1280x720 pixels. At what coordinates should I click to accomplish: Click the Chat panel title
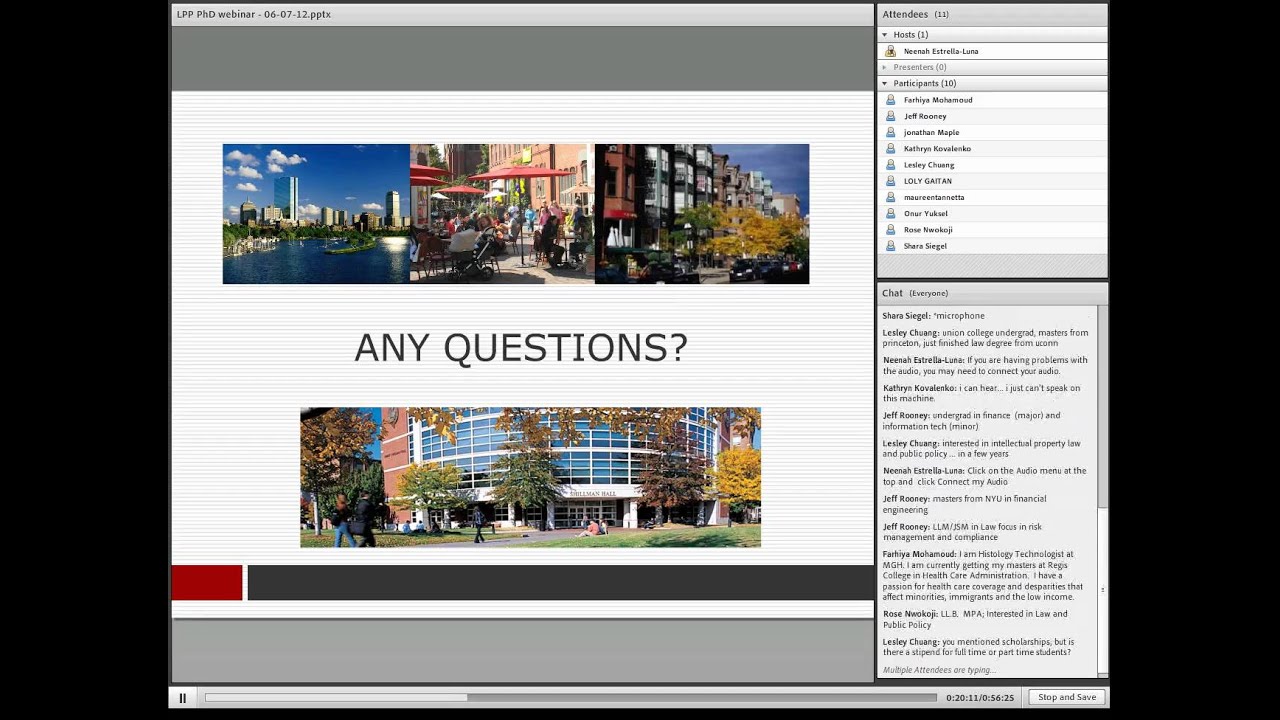click(892, 293)
